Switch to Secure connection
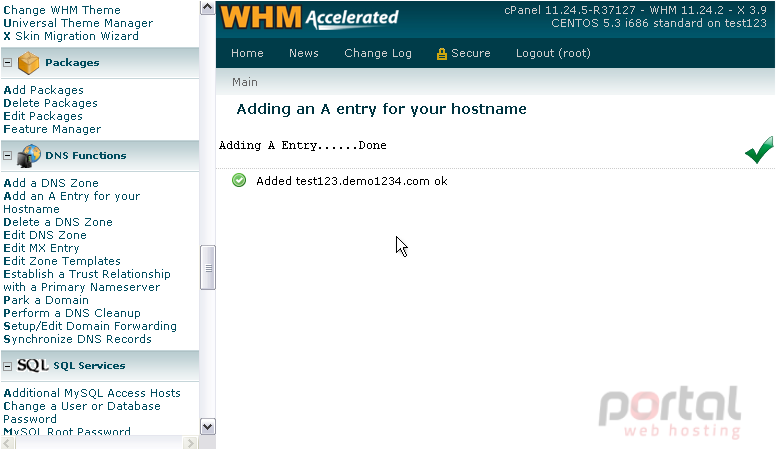 [471, 53]
